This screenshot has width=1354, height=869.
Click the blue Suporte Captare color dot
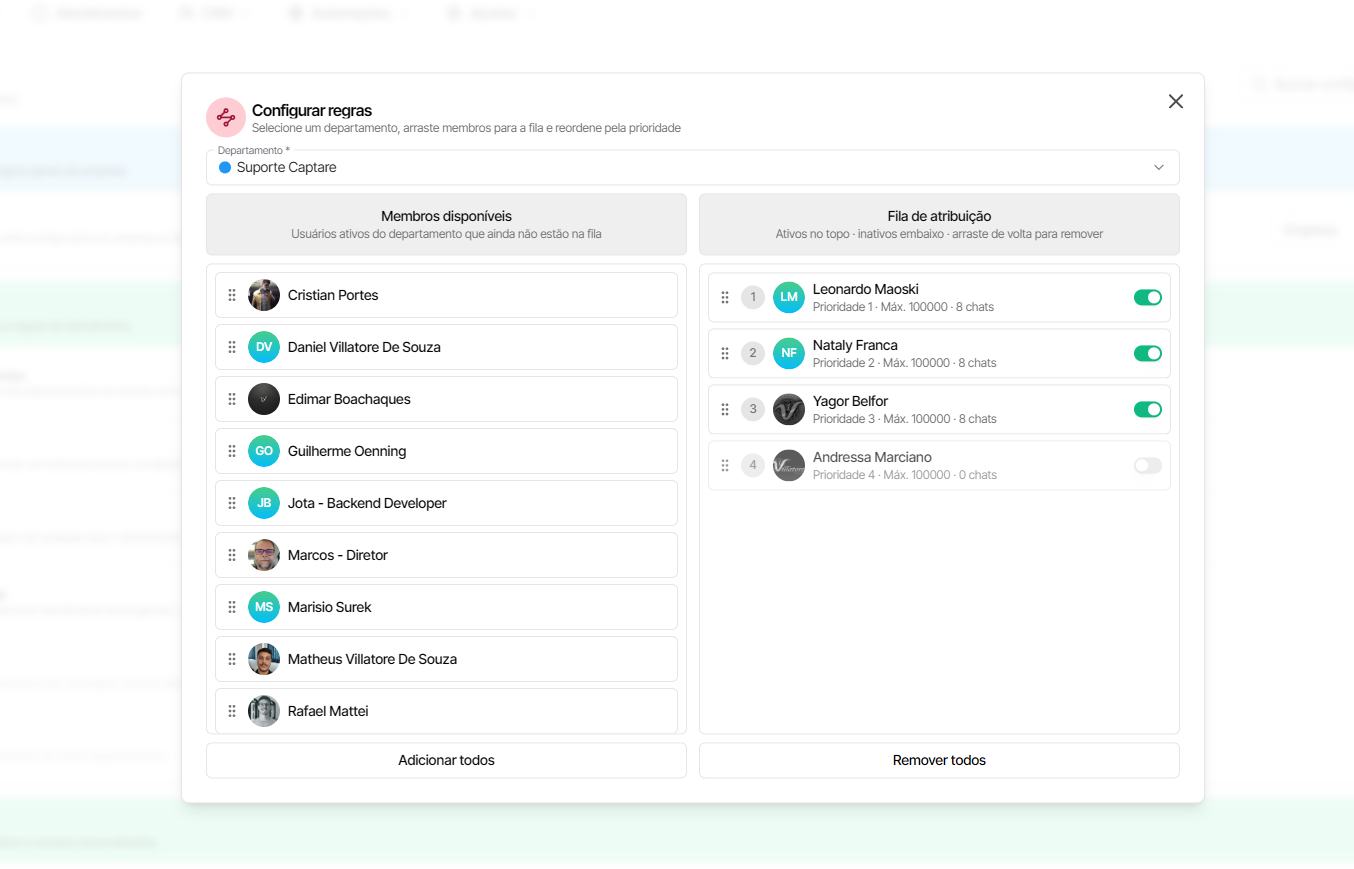225,167
